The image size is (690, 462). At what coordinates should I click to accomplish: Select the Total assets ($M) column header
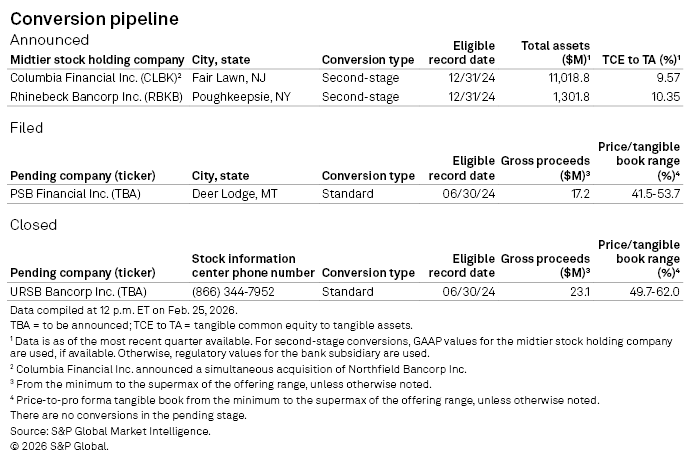pyautogui.click(x=555, y=52)
